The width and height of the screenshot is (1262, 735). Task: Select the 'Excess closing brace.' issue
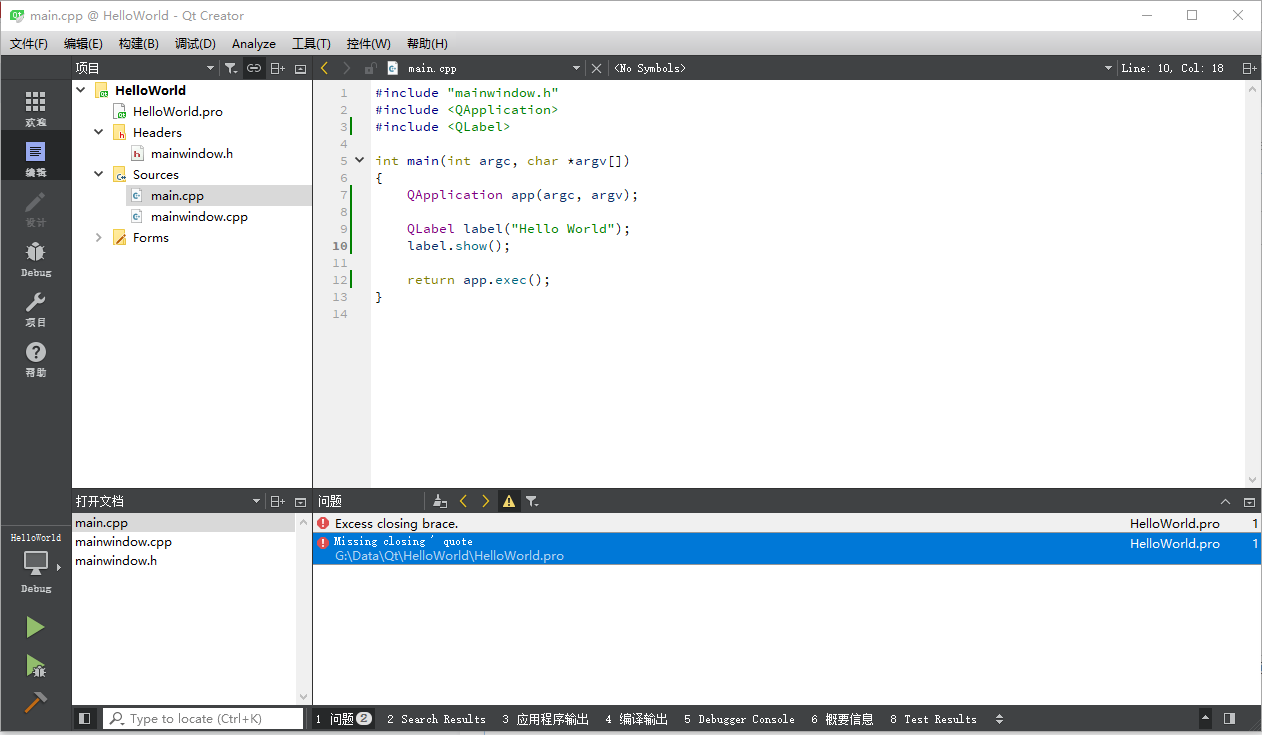tap(787, 523)
